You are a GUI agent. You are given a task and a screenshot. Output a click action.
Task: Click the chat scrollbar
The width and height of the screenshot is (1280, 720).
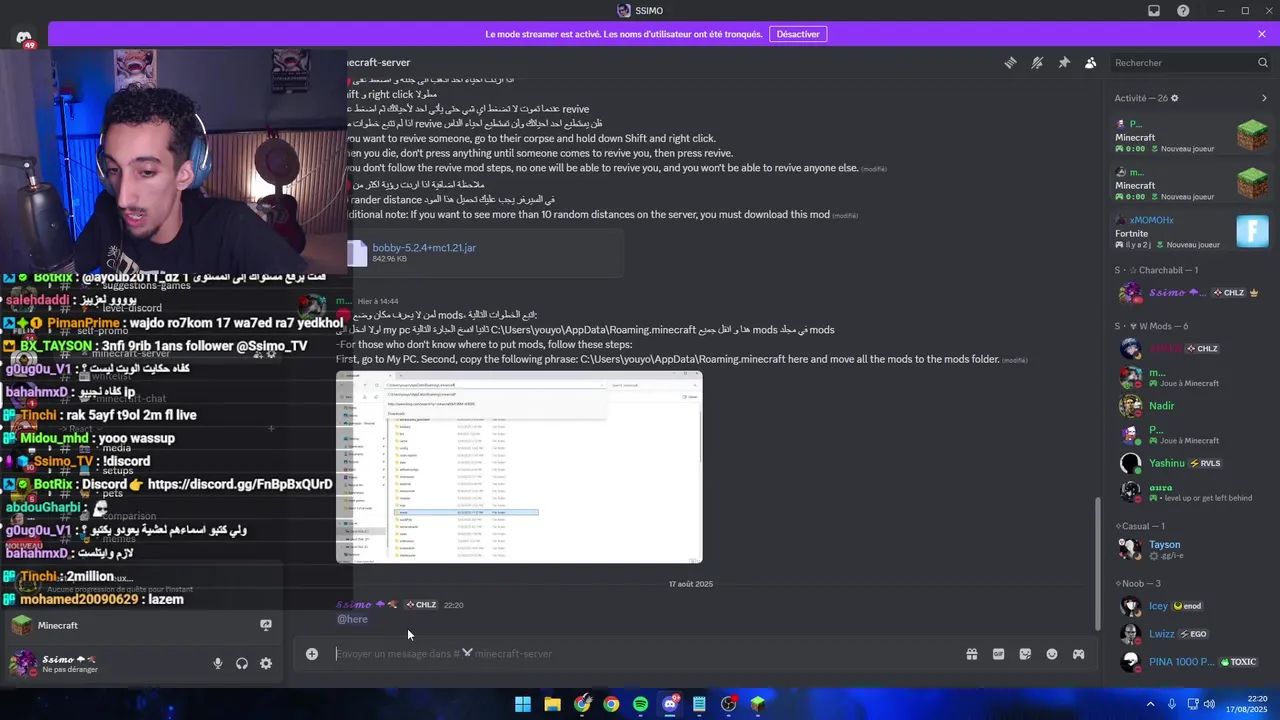pyautogui.click(x=1098, y=563)
